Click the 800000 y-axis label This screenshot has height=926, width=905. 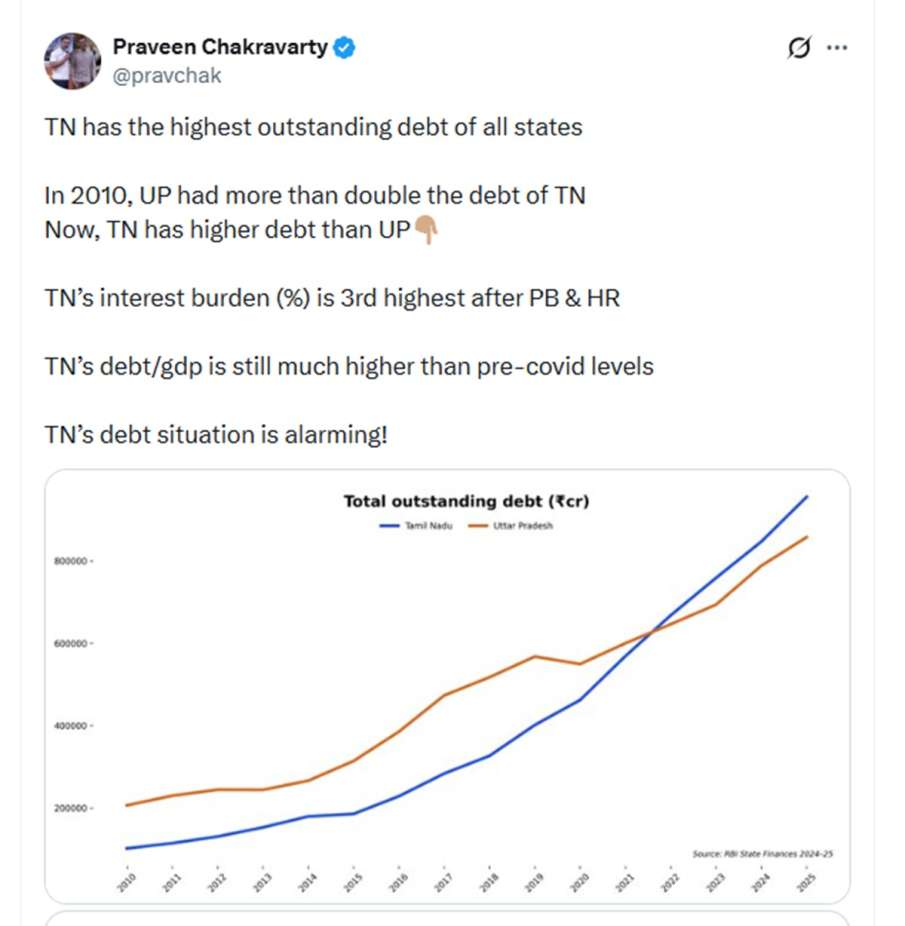click(71, 561)
